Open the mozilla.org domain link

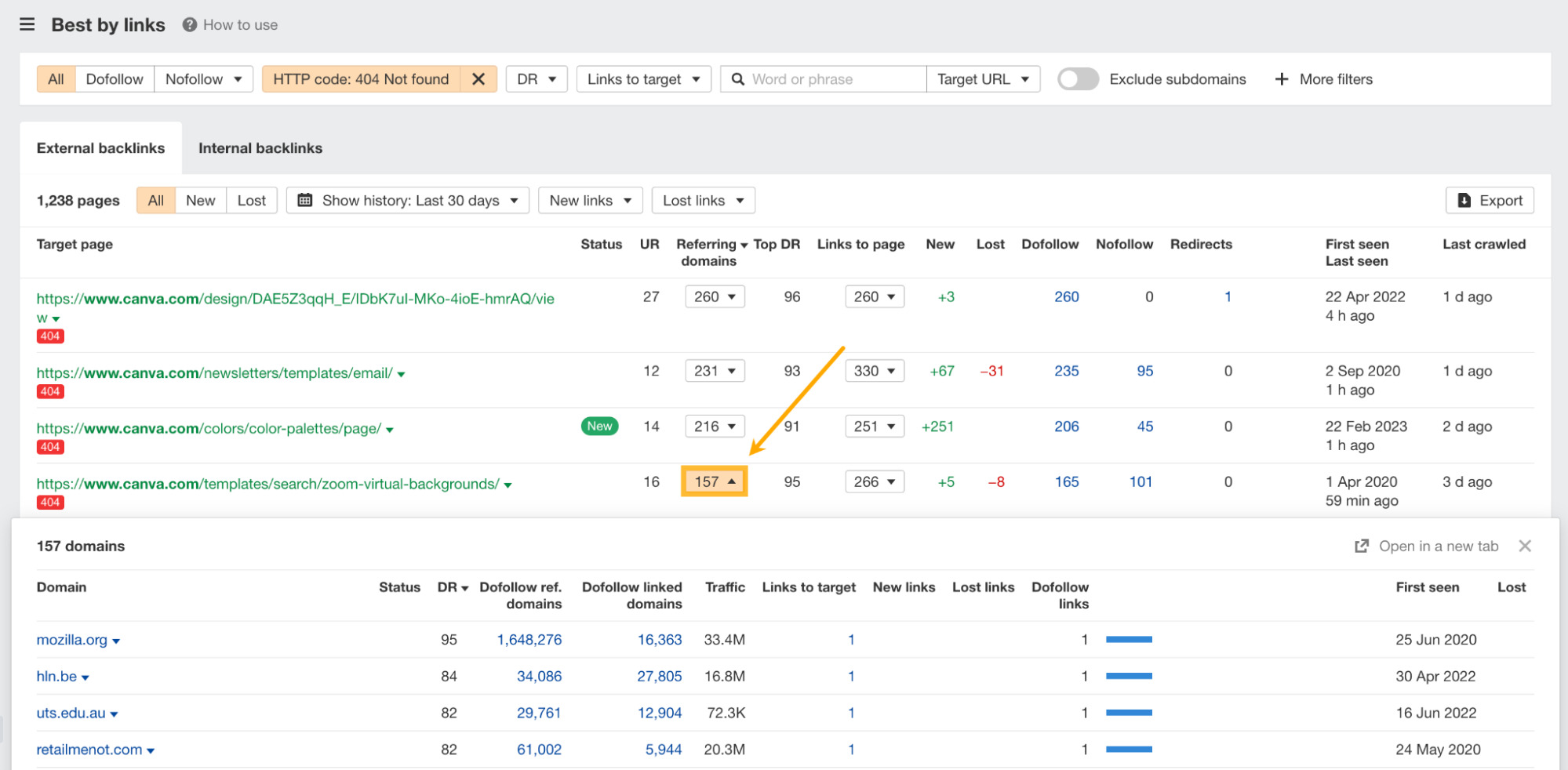tap(72, 639)
